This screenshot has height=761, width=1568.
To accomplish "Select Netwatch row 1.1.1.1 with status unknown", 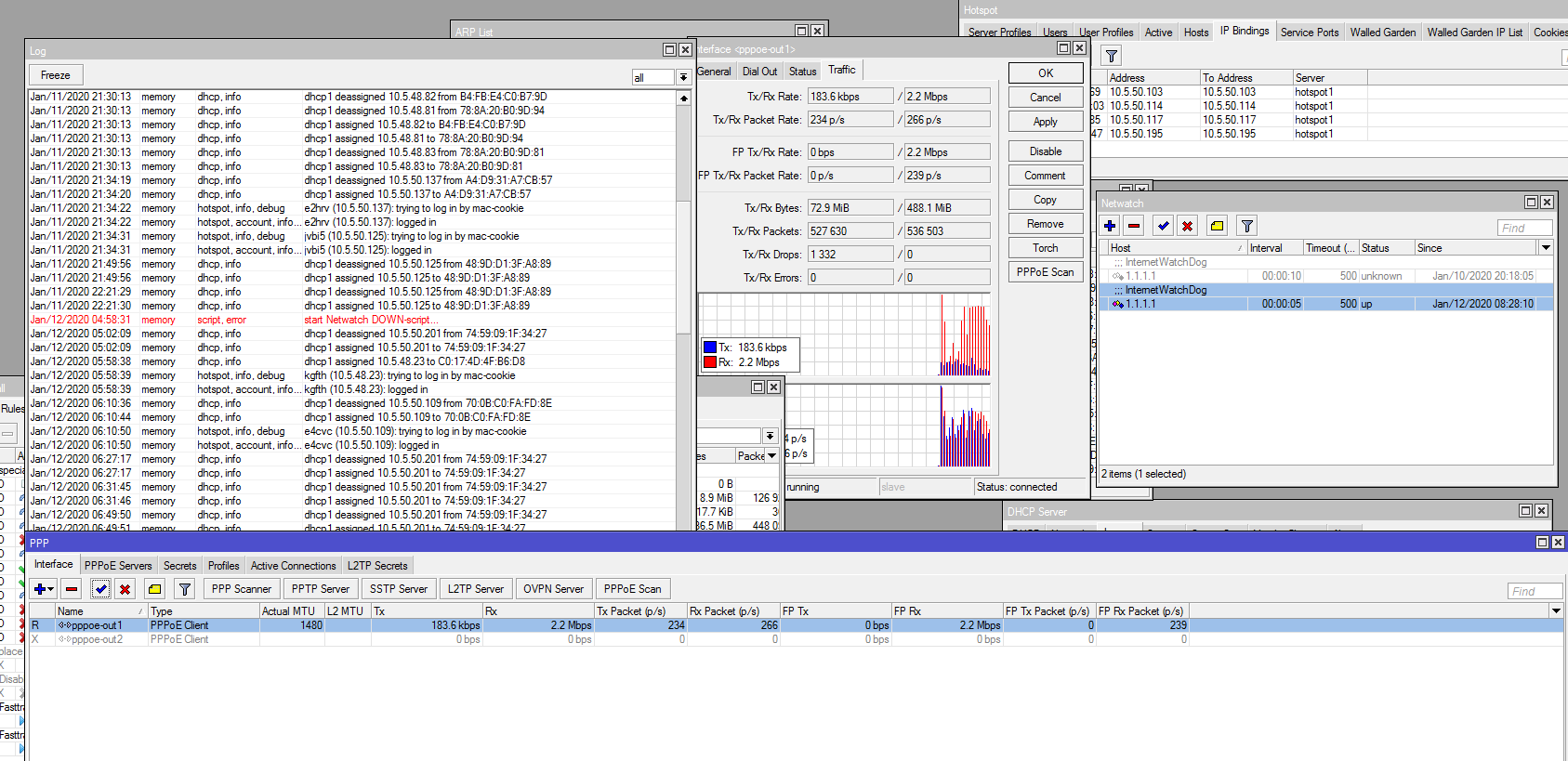I will tap(1326, 276).
